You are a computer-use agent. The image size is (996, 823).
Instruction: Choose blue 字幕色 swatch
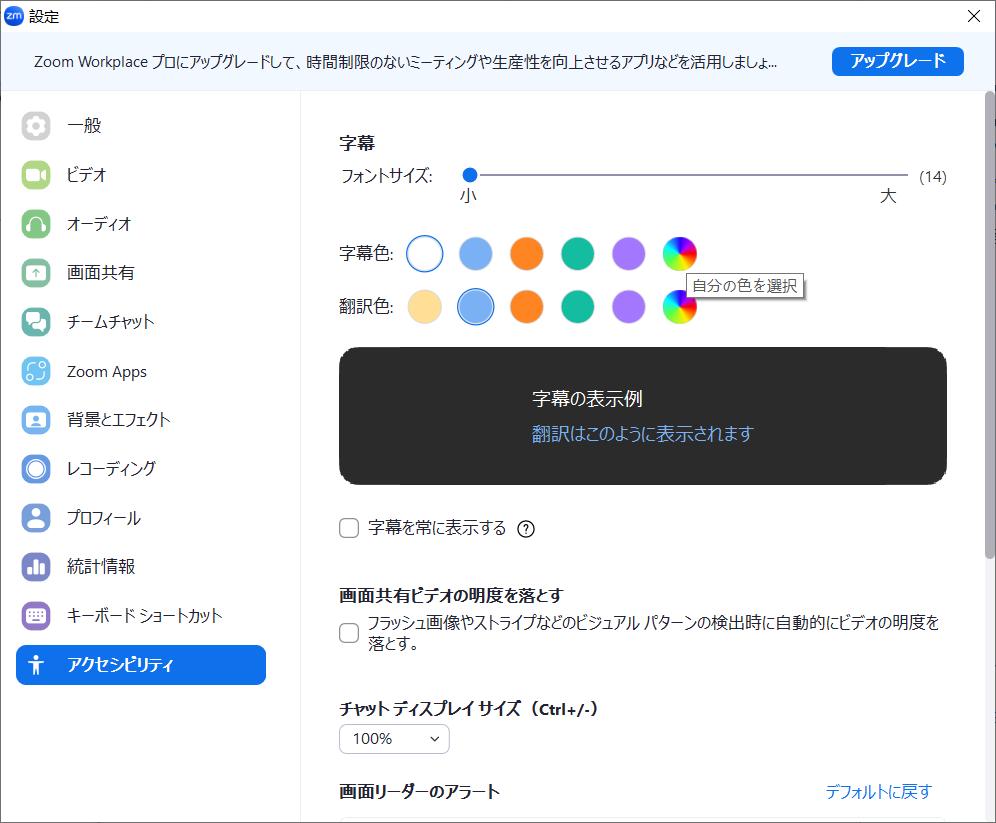pyautogui.click(x=475, y=253)
